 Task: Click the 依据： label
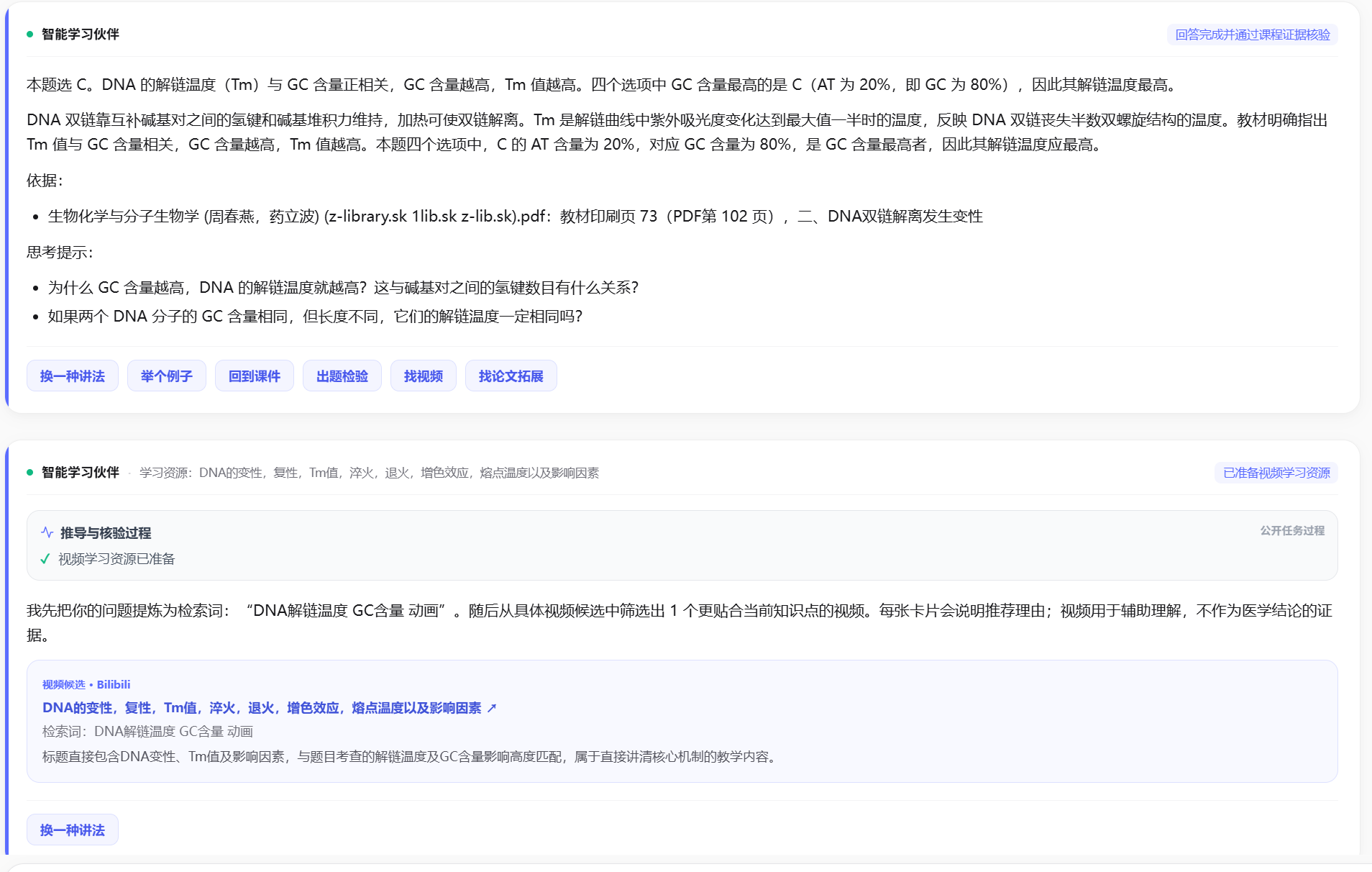point(45,181)
